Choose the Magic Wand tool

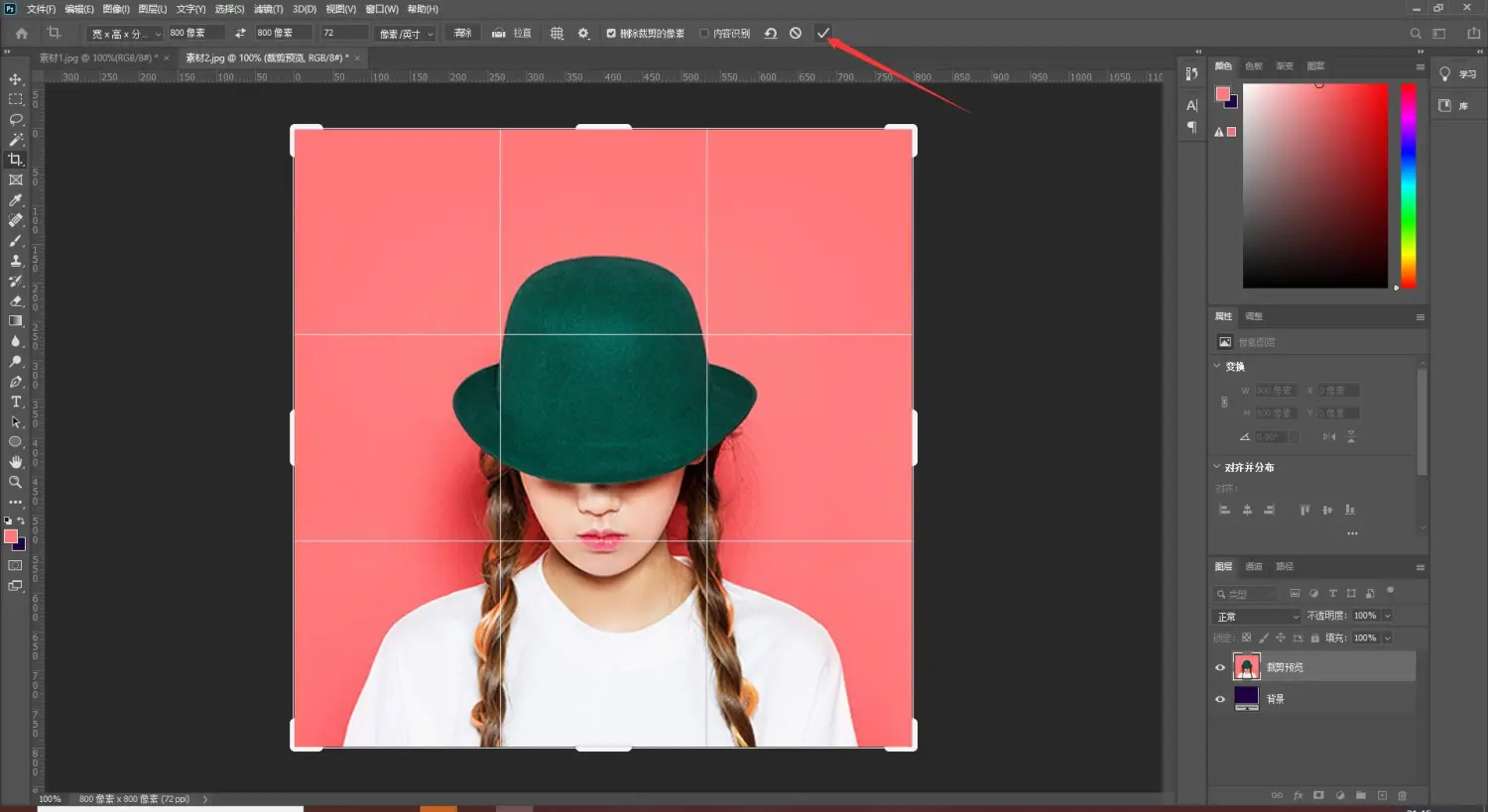click(16, 140)
